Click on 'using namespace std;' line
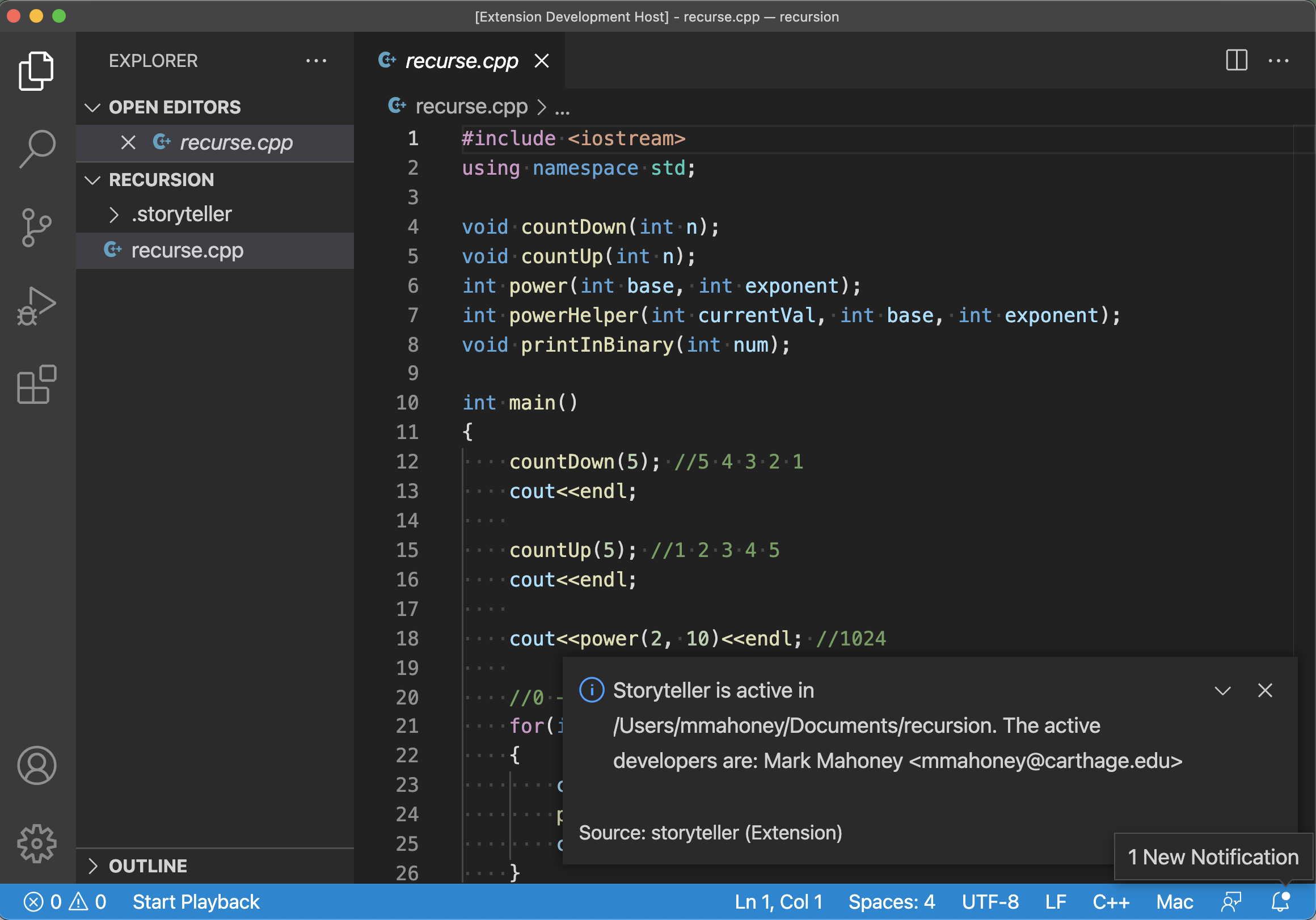 click(x=579, y=168)
